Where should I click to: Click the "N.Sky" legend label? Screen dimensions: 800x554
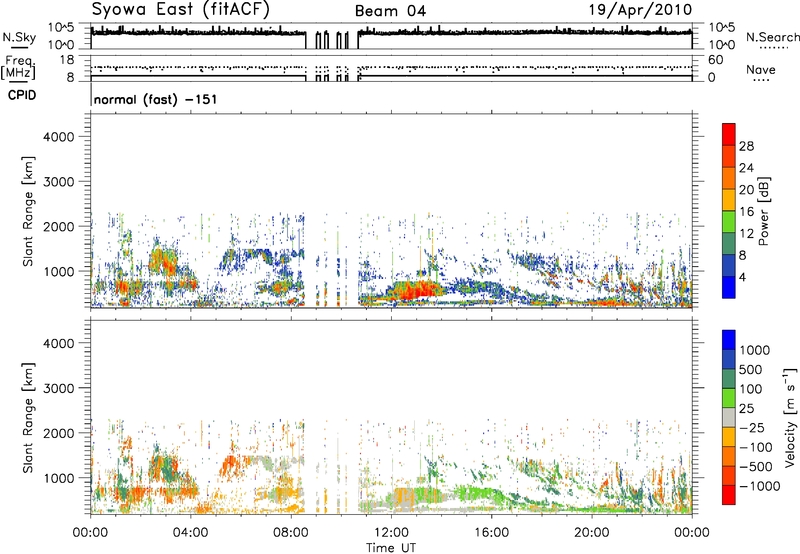pyautogui.click(x=19, y=37)
